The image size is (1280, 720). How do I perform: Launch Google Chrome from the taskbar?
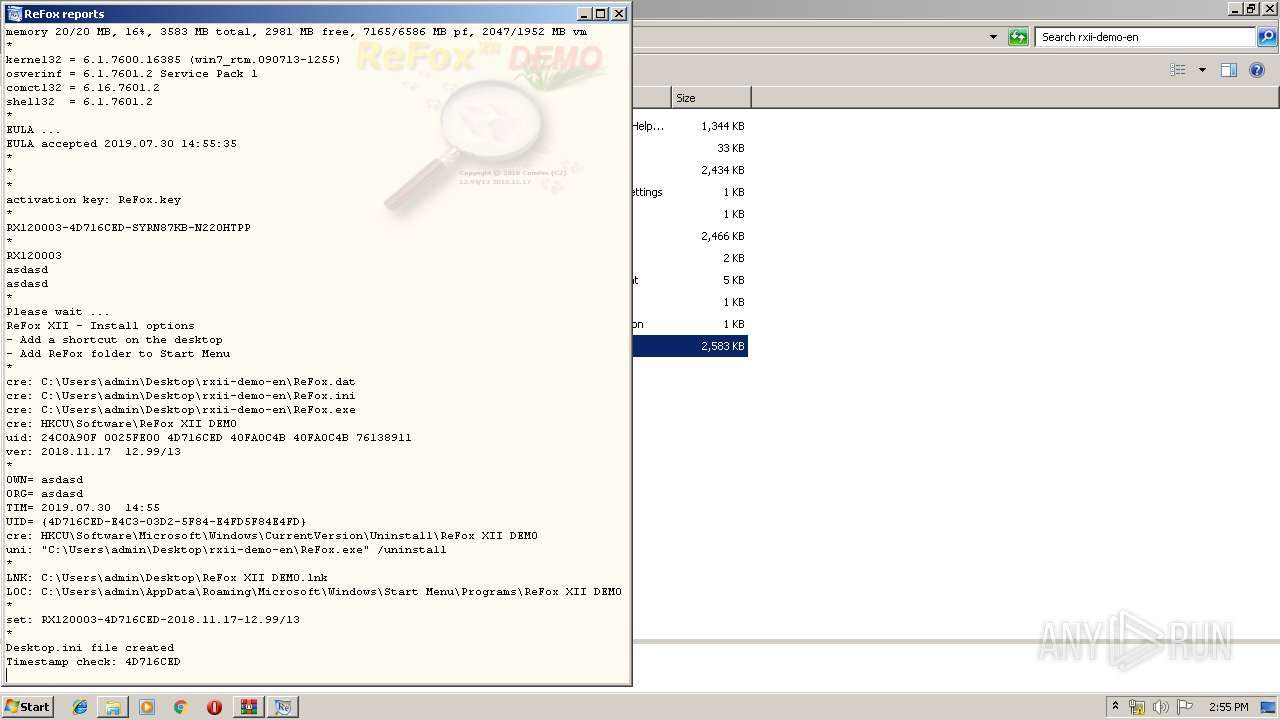pyautogui.click(x=180, y=707)
